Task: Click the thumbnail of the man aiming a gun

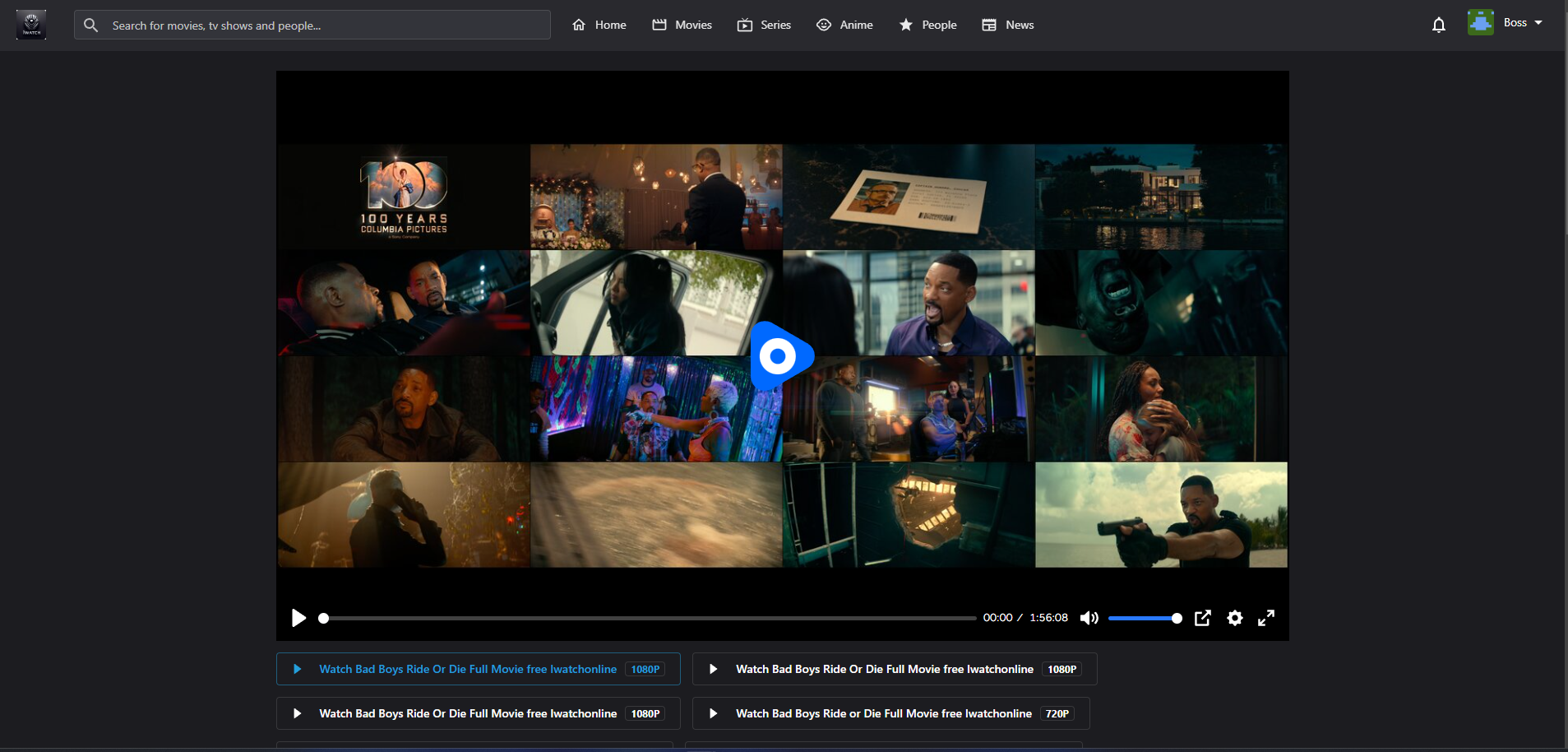Action: [1161, 515]
